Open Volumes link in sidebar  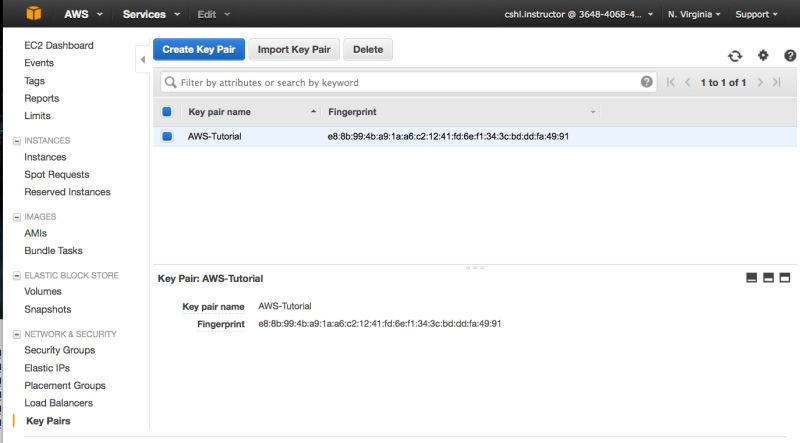pyautogui.click(x=43, y=291)
